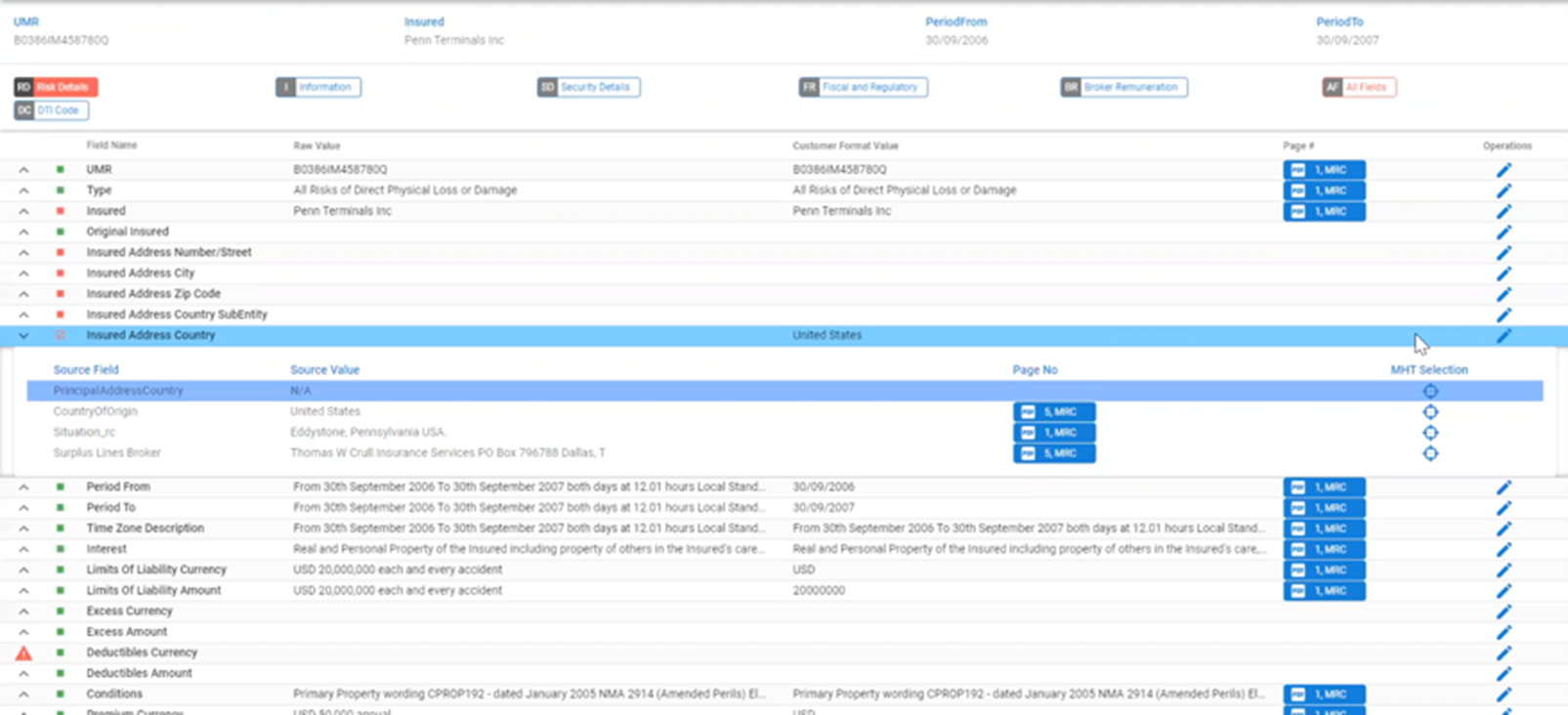Open Security Details tab
1568x715 pixels.
coord(589,87)
